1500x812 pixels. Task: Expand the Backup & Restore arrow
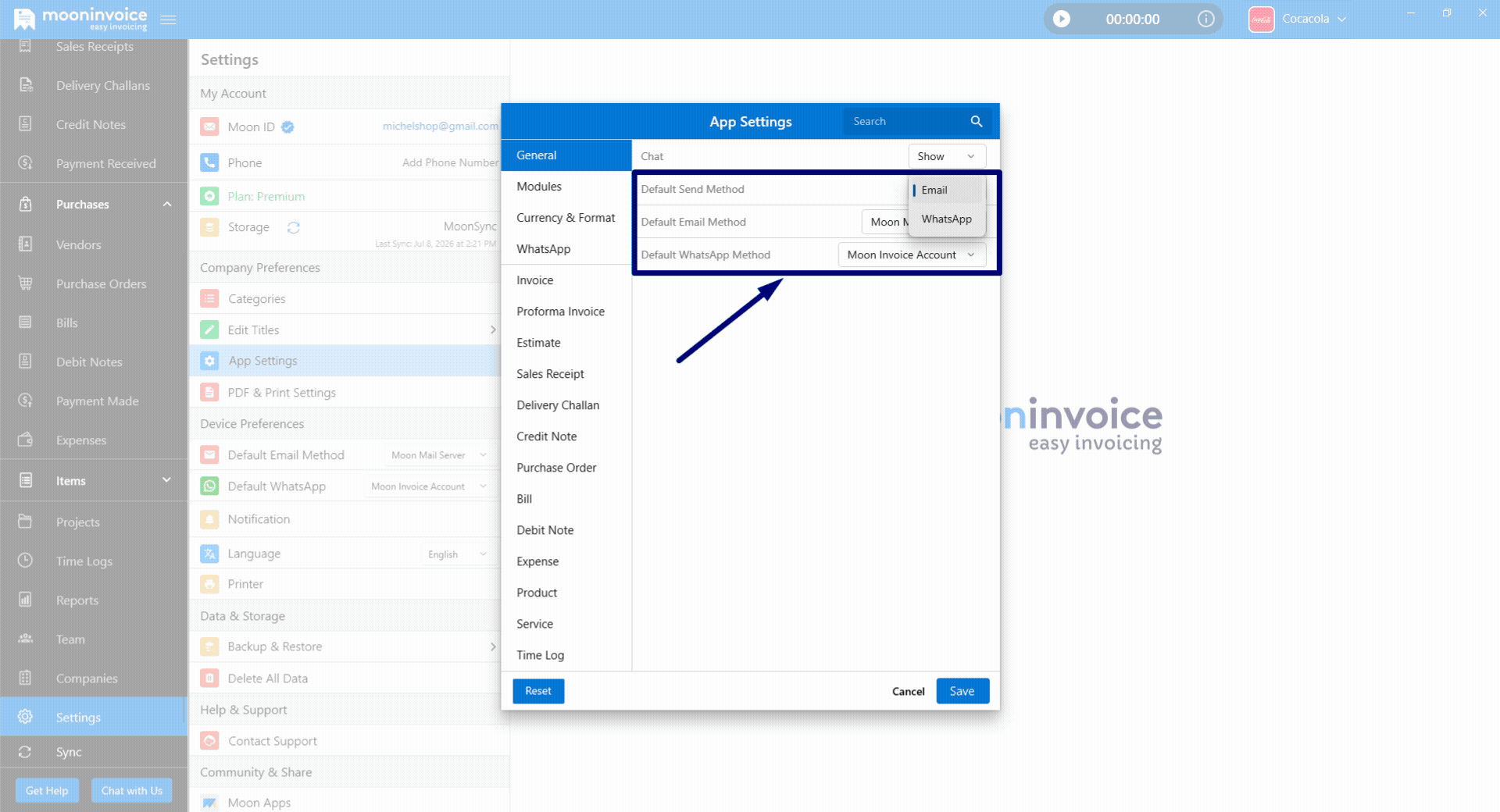tap(493, 646)
